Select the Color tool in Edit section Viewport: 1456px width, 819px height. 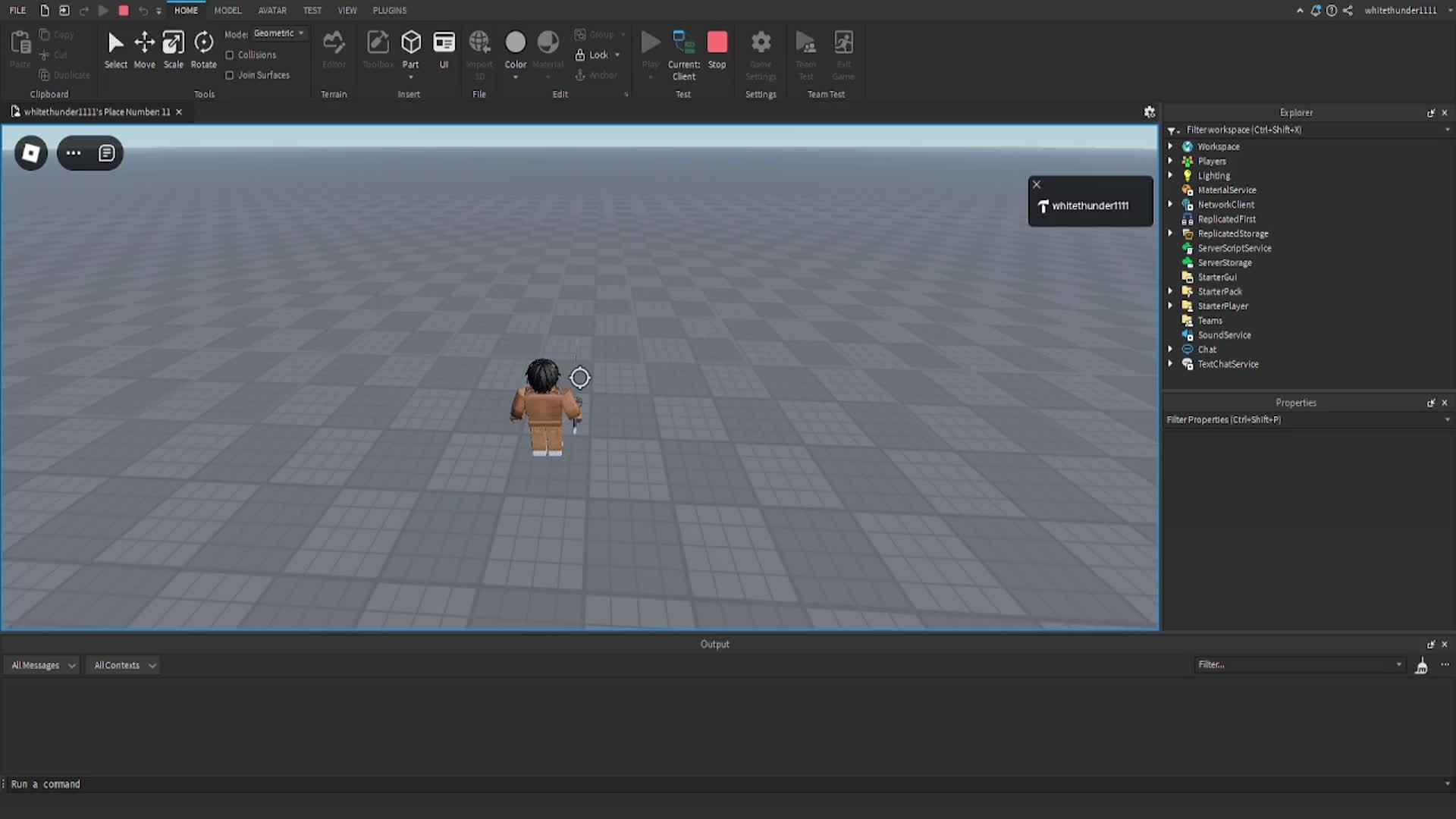click(x=515, y=45)
